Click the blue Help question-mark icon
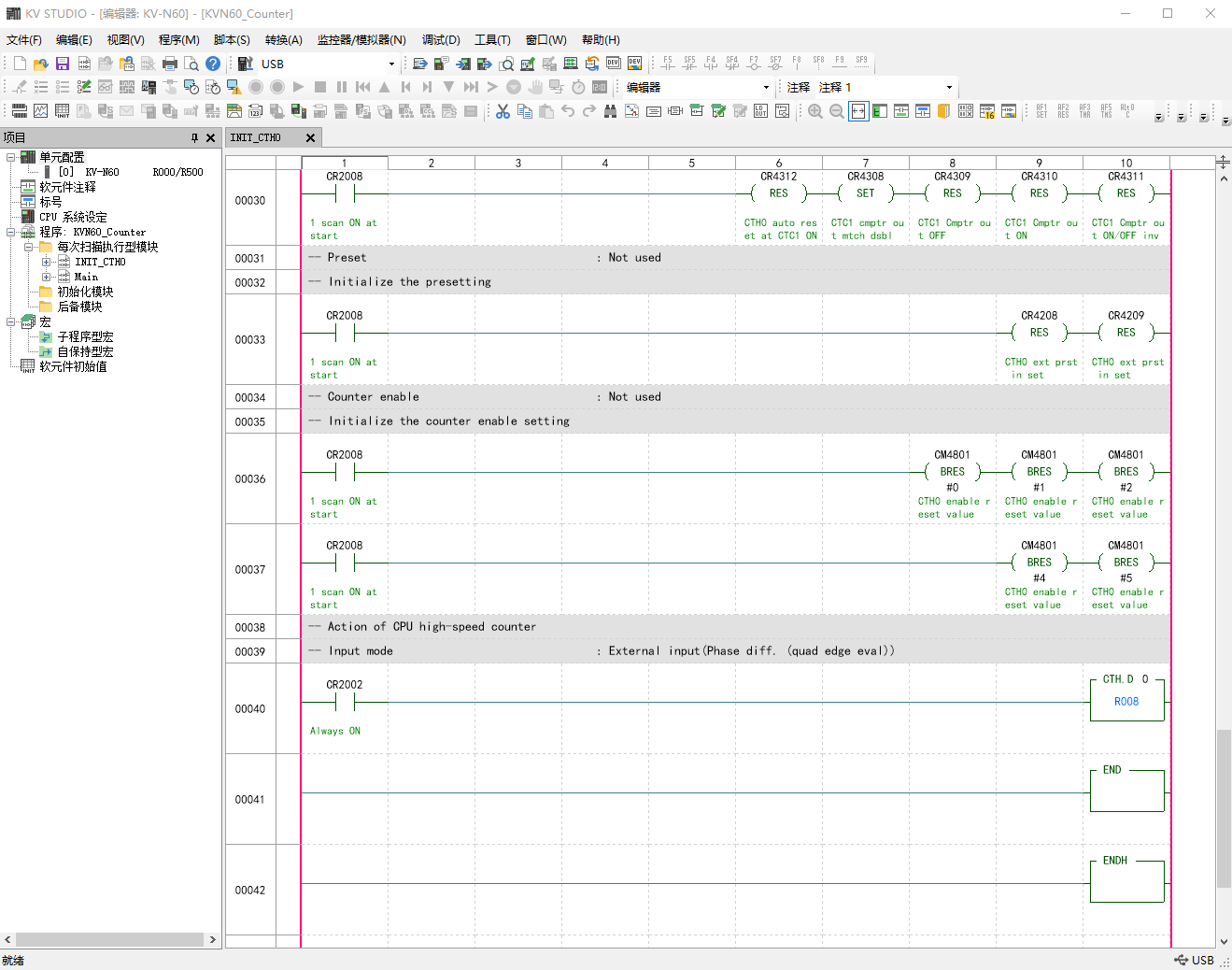The width and height of the screenshot is (1232, 970). point(213,64)
